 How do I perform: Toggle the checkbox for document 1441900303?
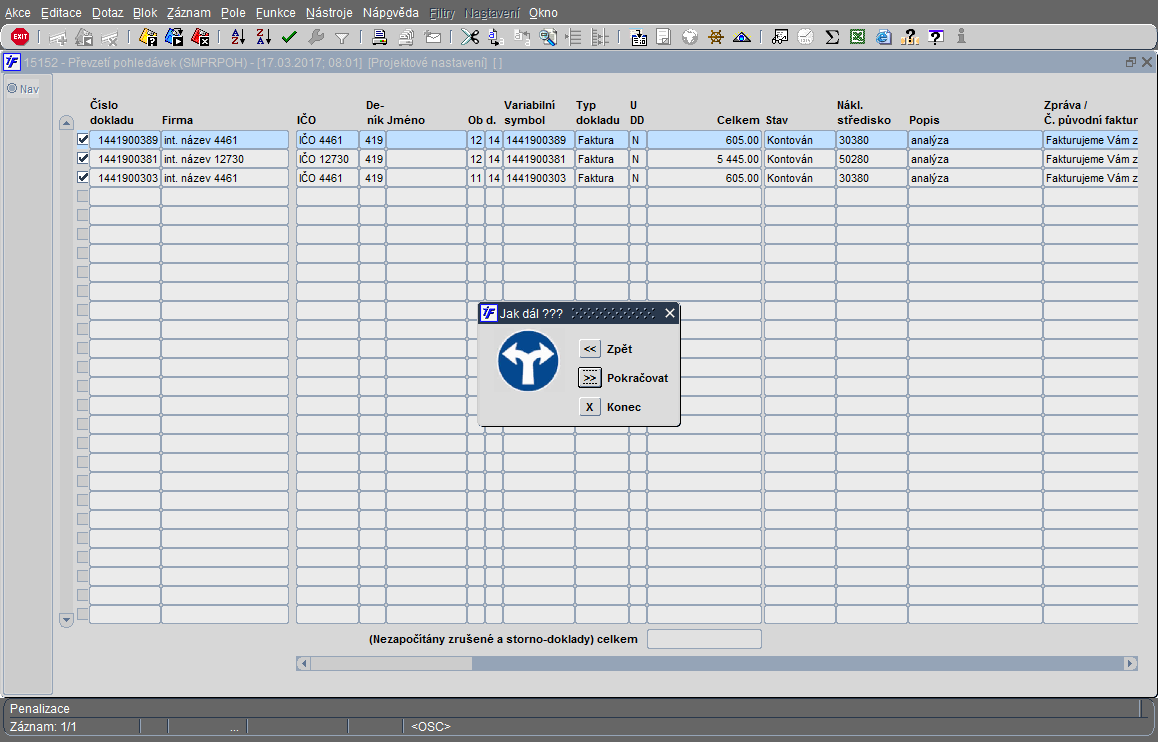pyautogui.click(x=83, y=177)
